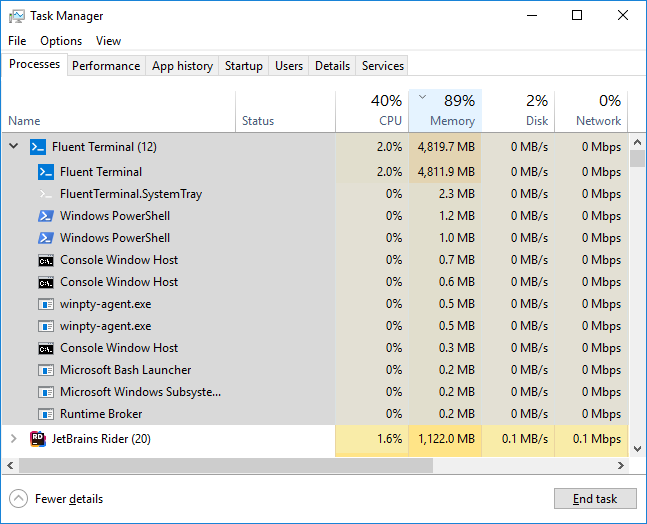
Task: Click the horizontal scrollbar right arrow
Action: (621, 466)
